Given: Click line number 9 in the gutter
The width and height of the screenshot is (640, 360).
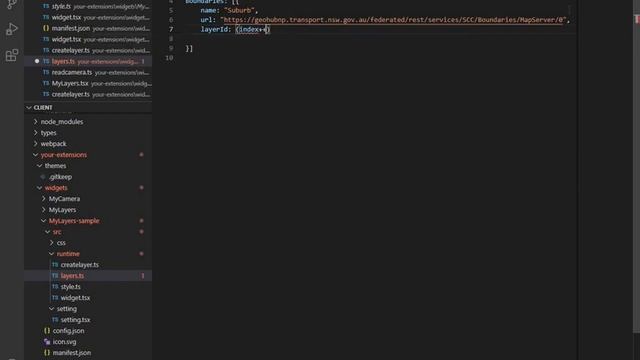Looking at the screenshot, I should click(171, 48).
